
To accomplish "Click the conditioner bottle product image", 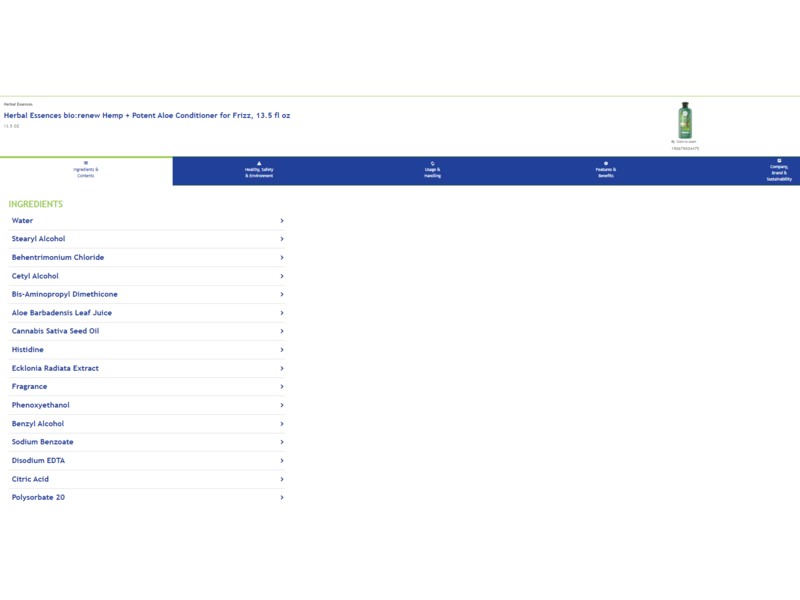I will point(685,121).
